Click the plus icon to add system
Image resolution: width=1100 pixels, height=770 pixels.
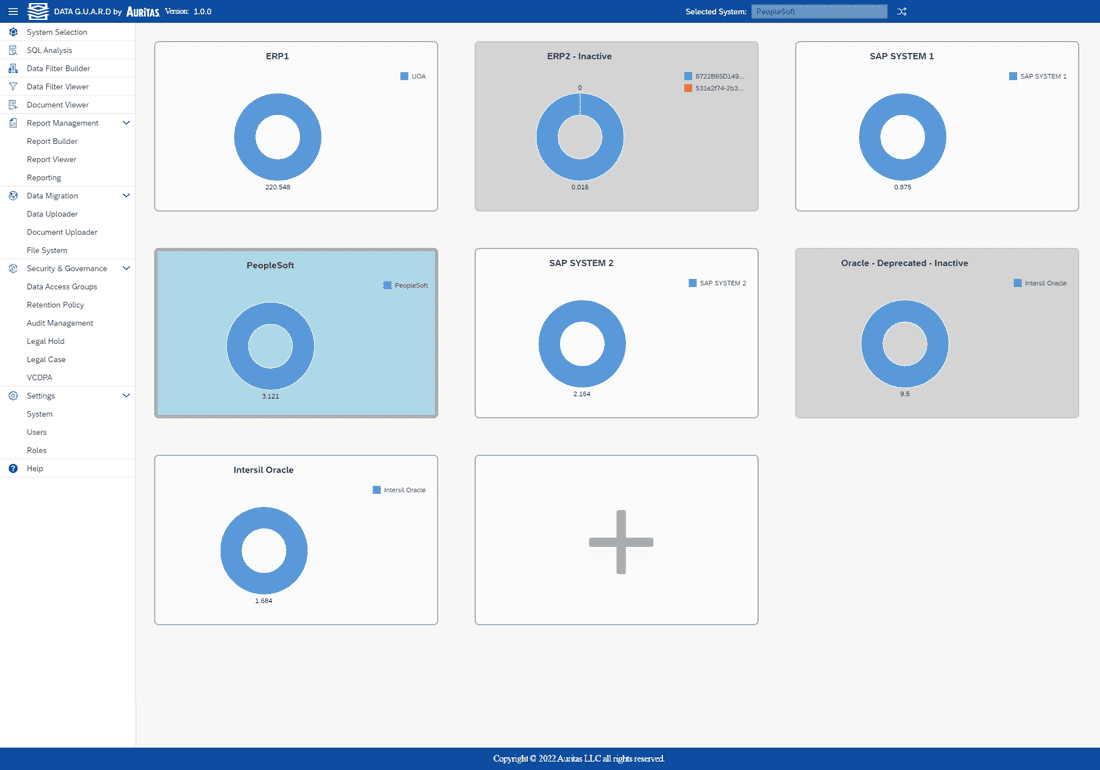pyautogui.click(x=621, y=542)
